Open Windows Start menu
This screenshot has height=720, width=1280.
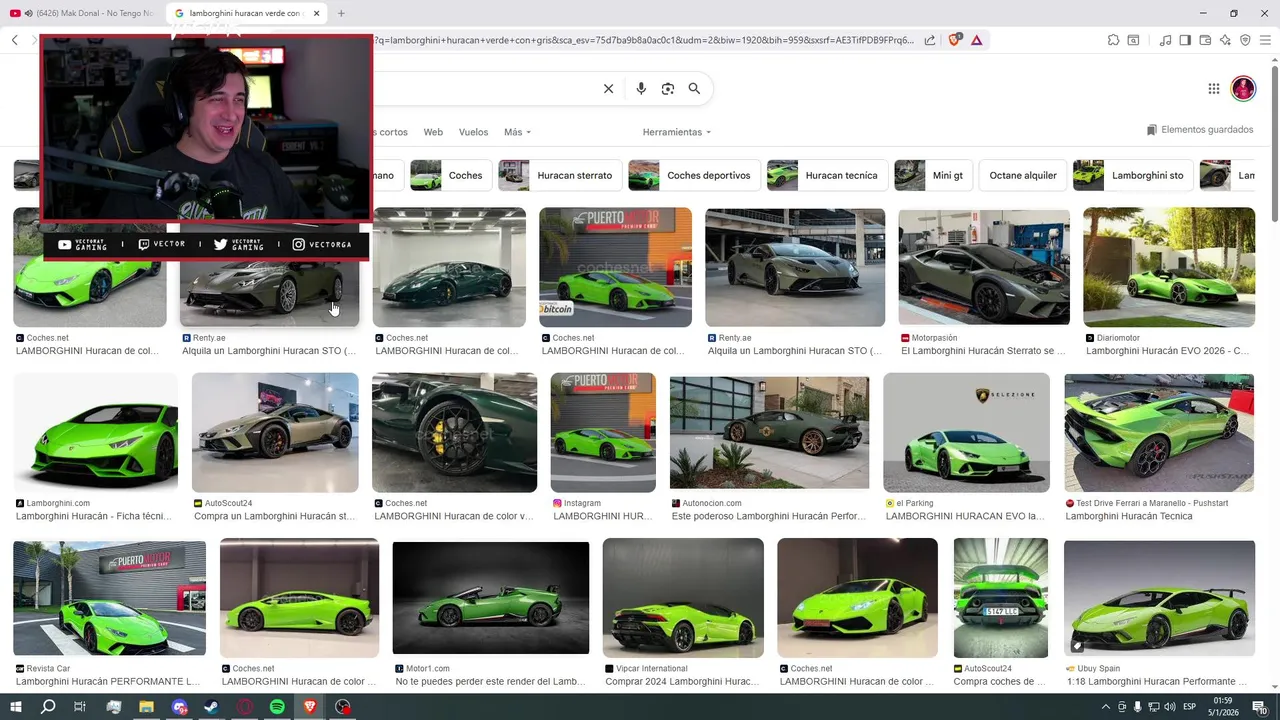pyautogui.click(x=15, y=707)
